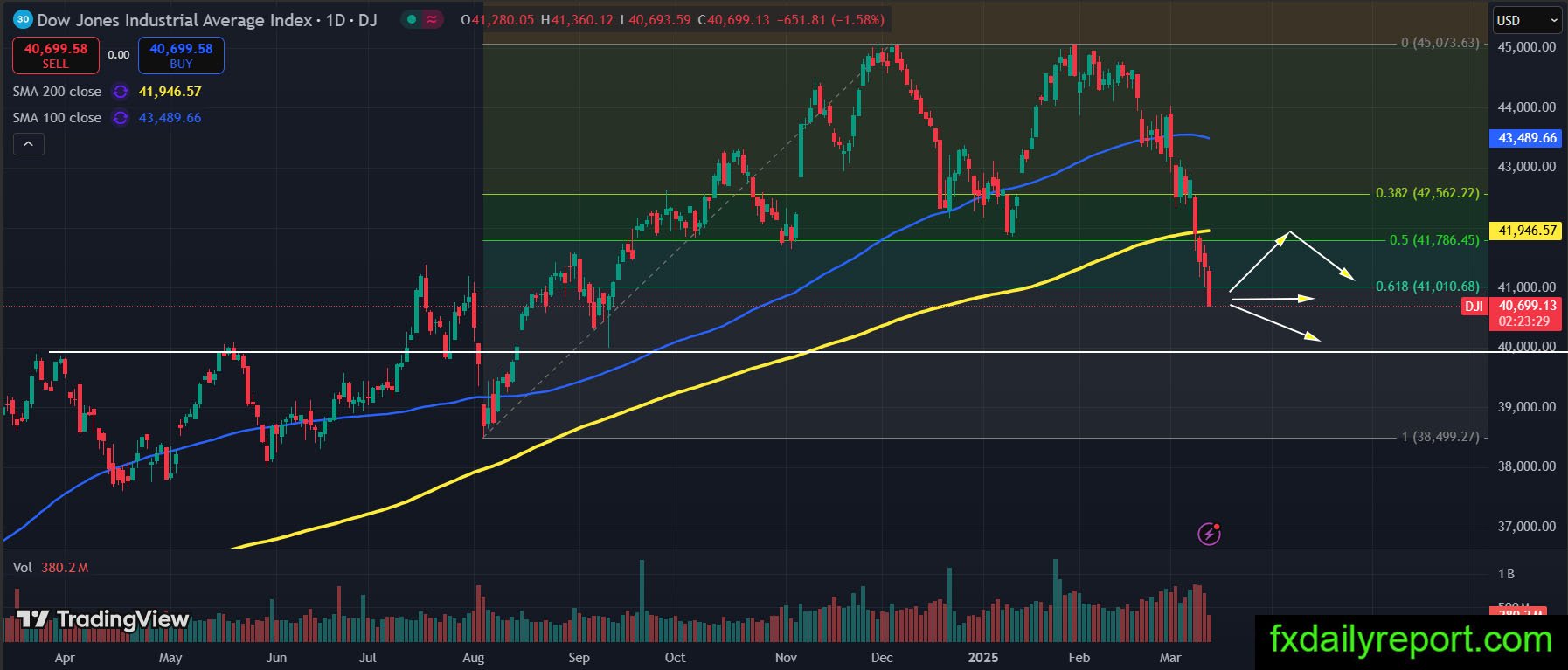This screenshot has width=1568, height=670.
Task: Click the red SELL price button
Action: (56, 55)
